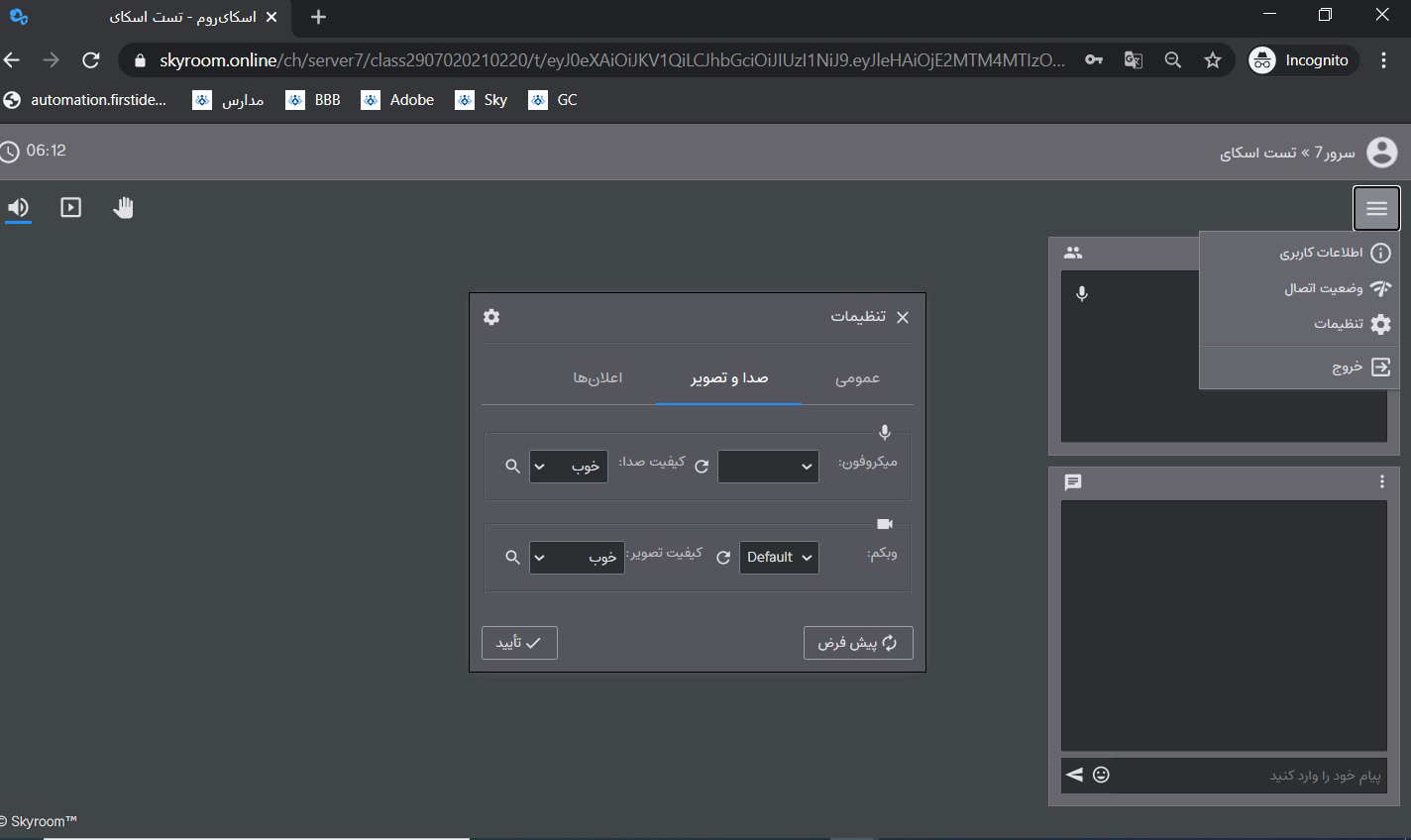Click the user profile avatar icon

(x=1381, y=153)
